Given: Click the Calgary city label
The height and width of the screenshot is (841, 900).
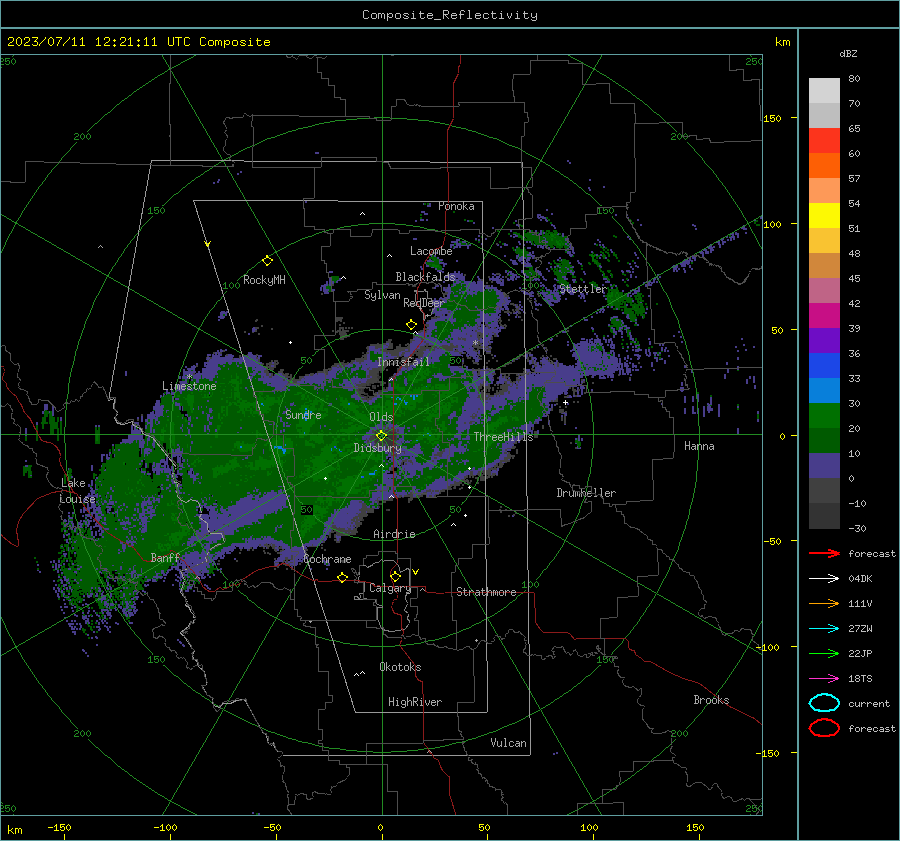Looking at the screenshot, I should tap(390, 588).
